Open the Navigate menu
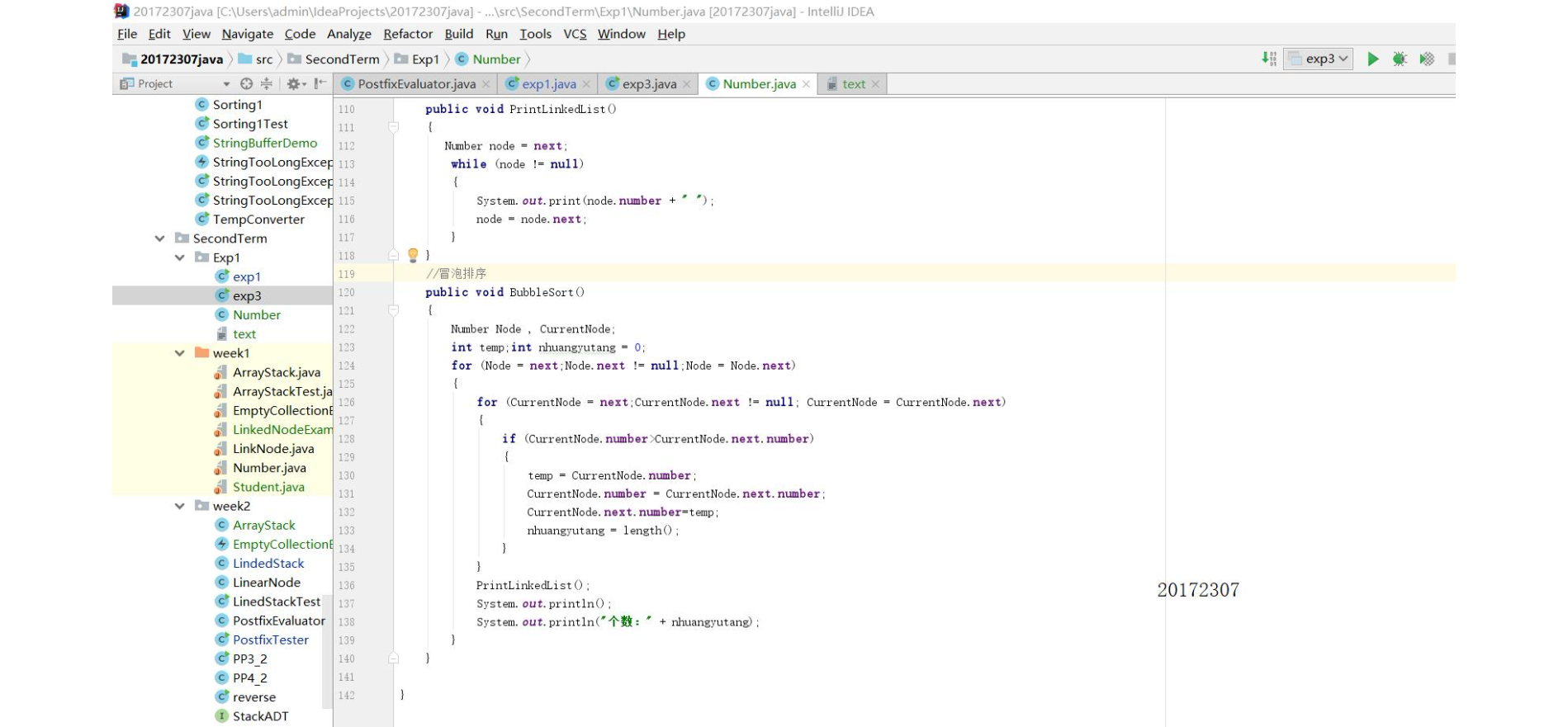Screen dimensions: 1568x727 (247, 34)
